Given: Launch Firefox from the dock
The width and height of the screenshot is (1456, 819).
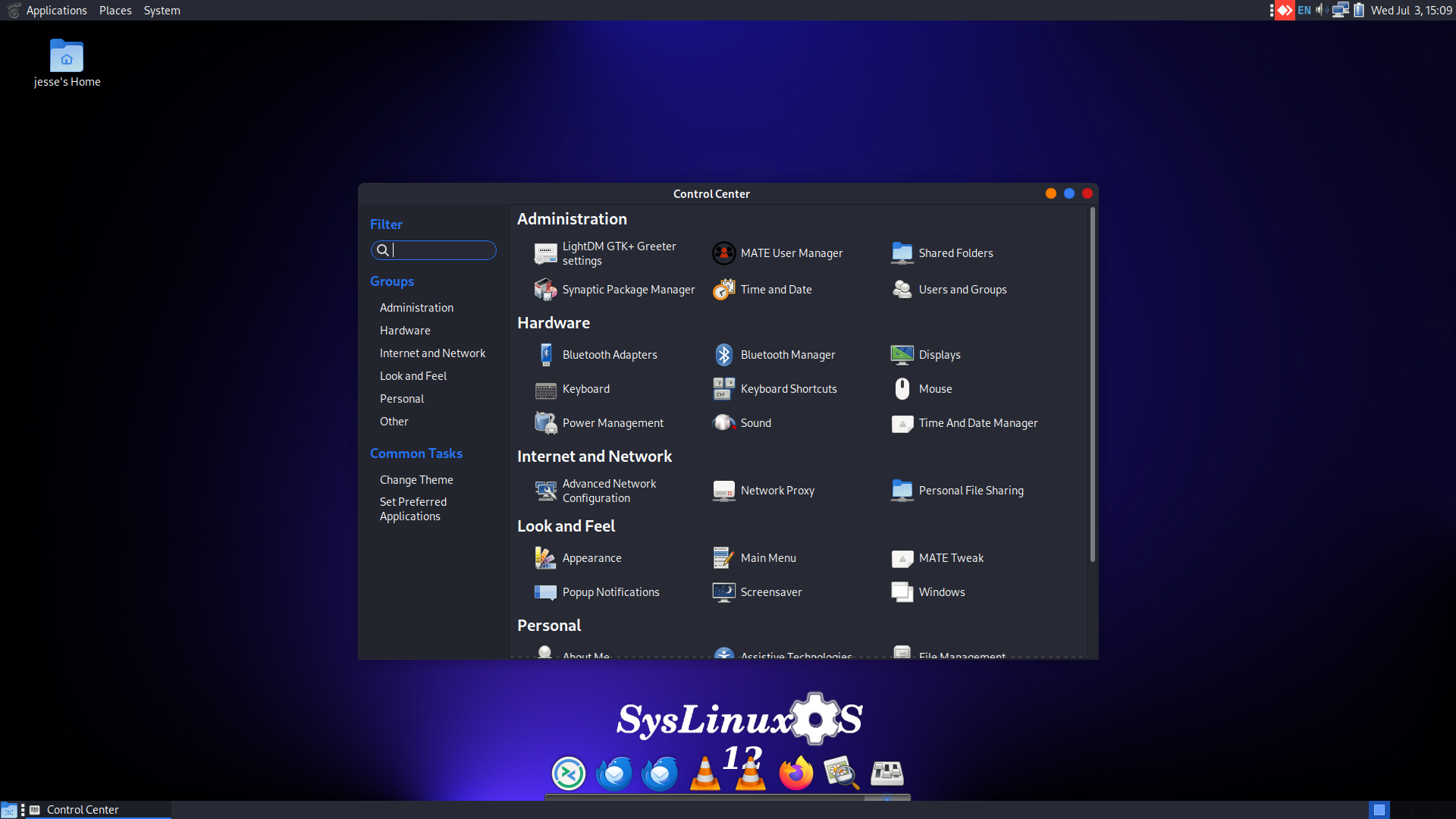Looking at the screenshot, I should 795,773.
